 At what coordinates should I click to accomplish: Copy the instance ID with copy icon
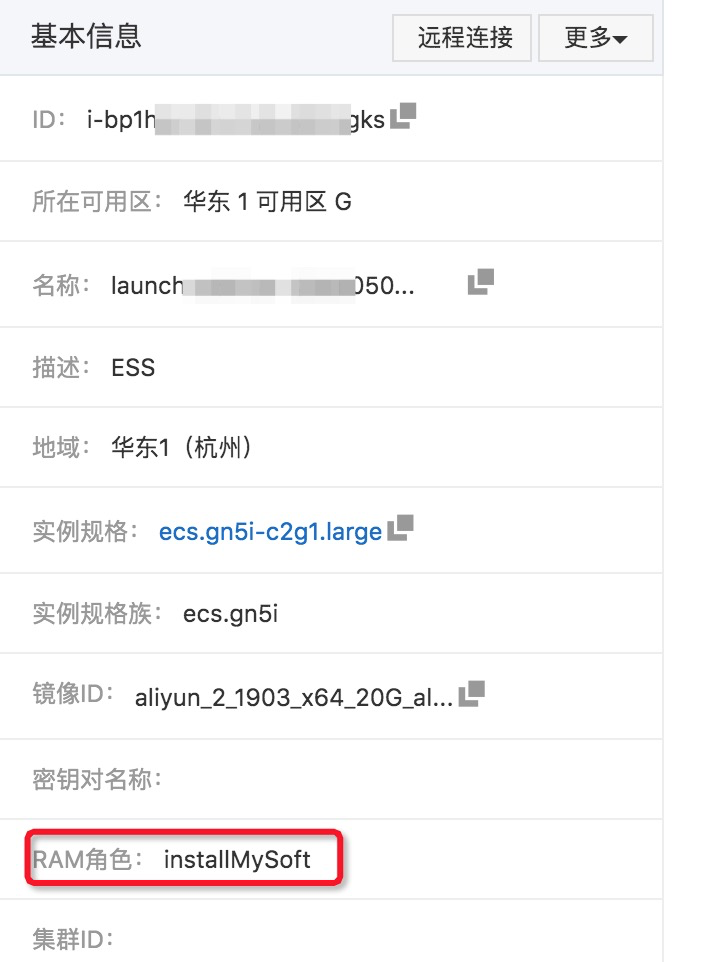point(403,116)
